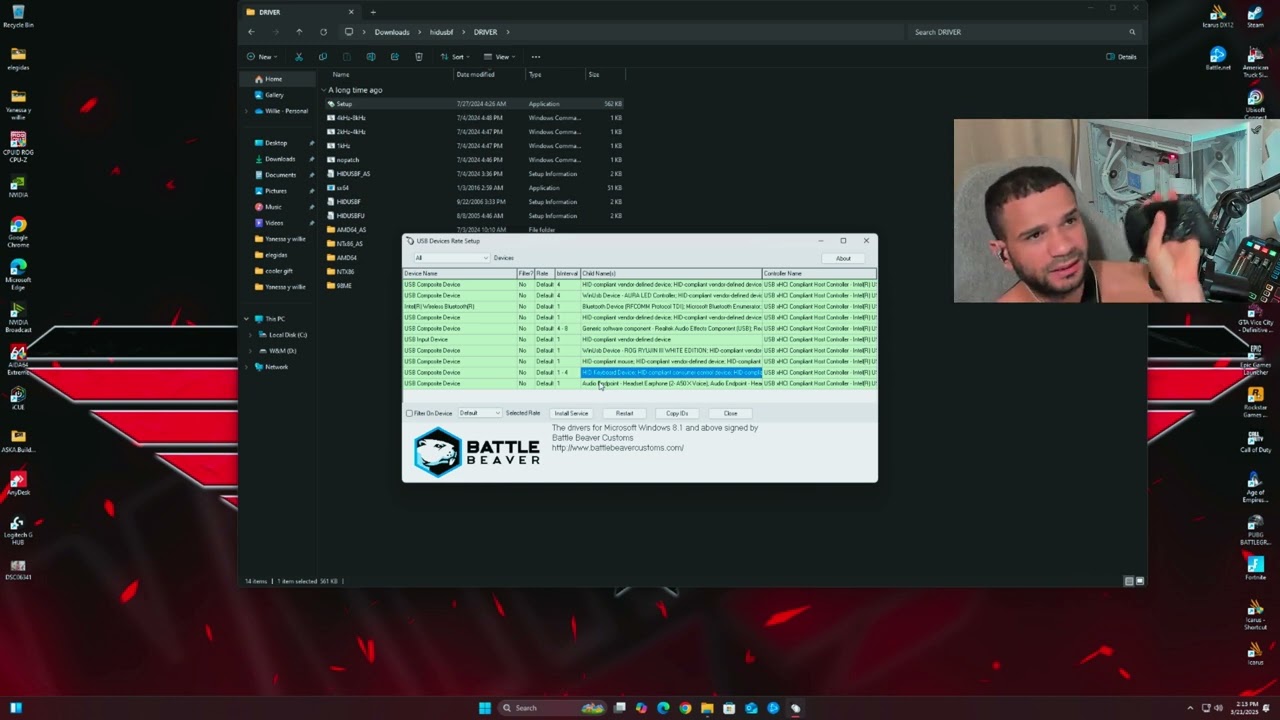This screenshot has height=720, width=1280.
Task: Click the Child Name(s) column header
Action: tap(671, 273)
